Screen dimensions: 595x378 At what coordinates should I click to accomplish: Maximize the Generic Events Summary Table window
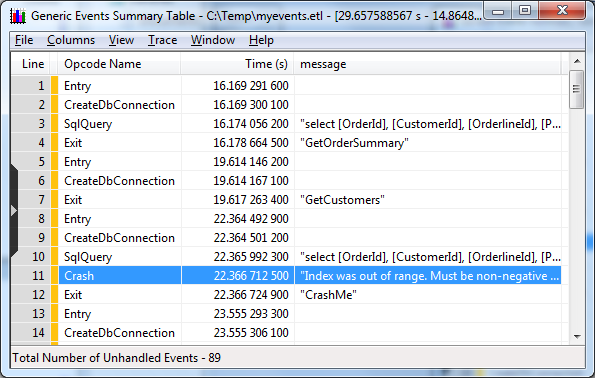pyautogui.click(x=525, y=11)
